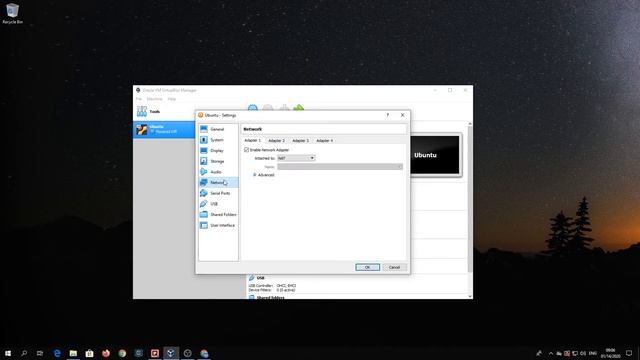Viewport: 640px width, 360px height.
Task: Open File Explorer from taskbar
Action: [x=73, y=353]
